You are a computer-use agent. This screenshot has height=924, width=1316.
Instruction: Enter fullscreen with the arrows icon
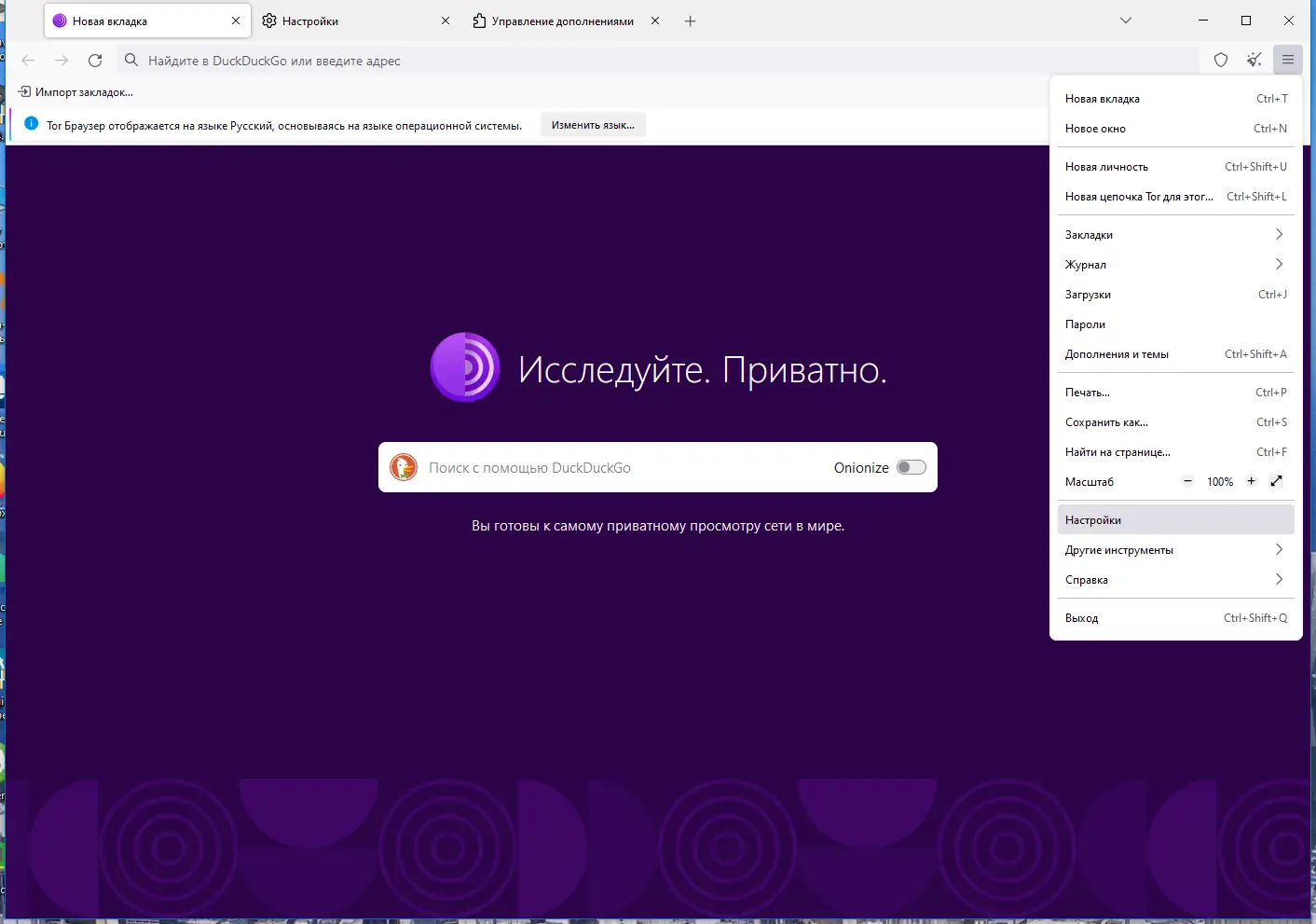tap(1277, 481)
